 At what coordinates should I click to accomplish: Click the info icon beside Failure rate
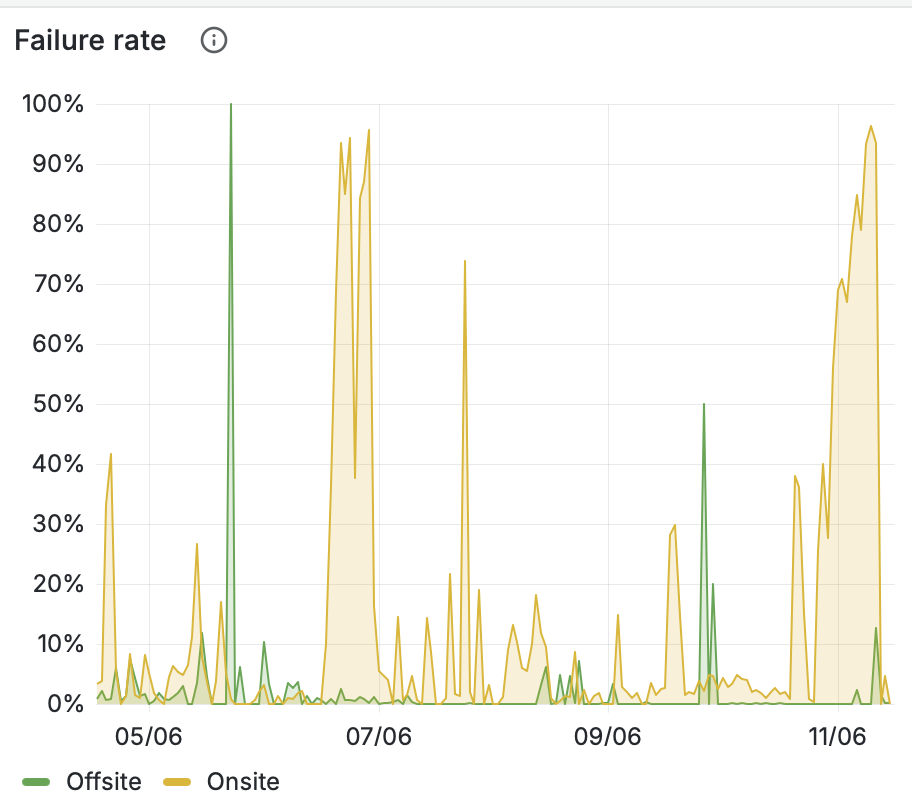tap(214, 40)
